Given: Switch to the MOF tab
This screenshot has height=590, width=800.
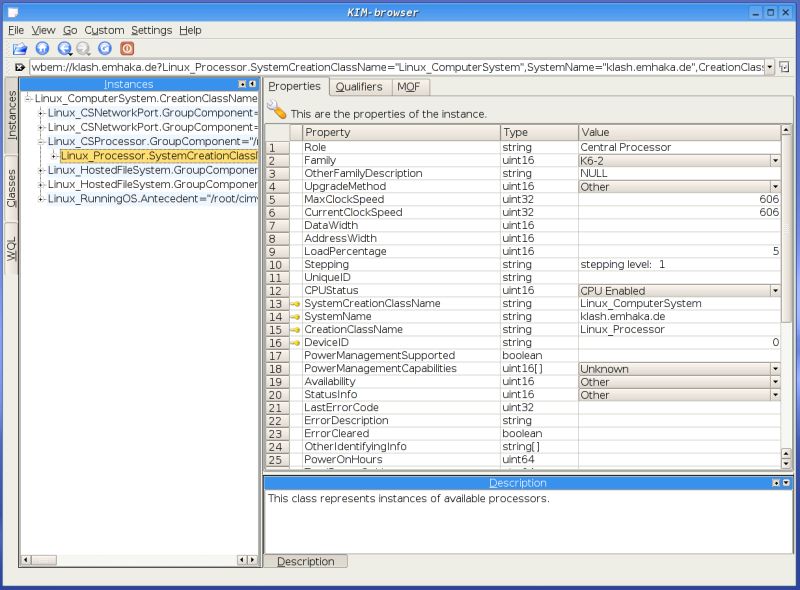Looking at the screenshot, I should 409,87.
